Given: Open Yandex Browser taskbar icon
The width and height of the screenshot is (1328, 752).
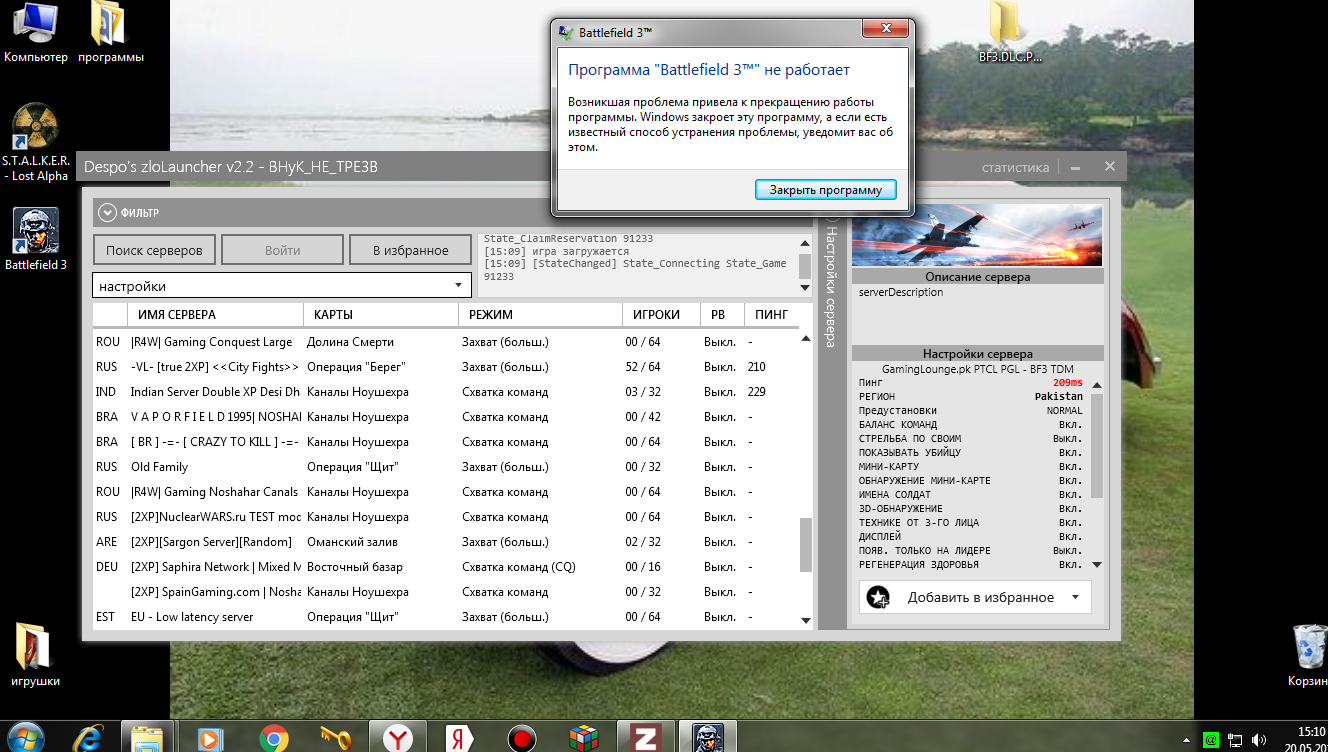Looking at the screenshot, I should [398, 739].
